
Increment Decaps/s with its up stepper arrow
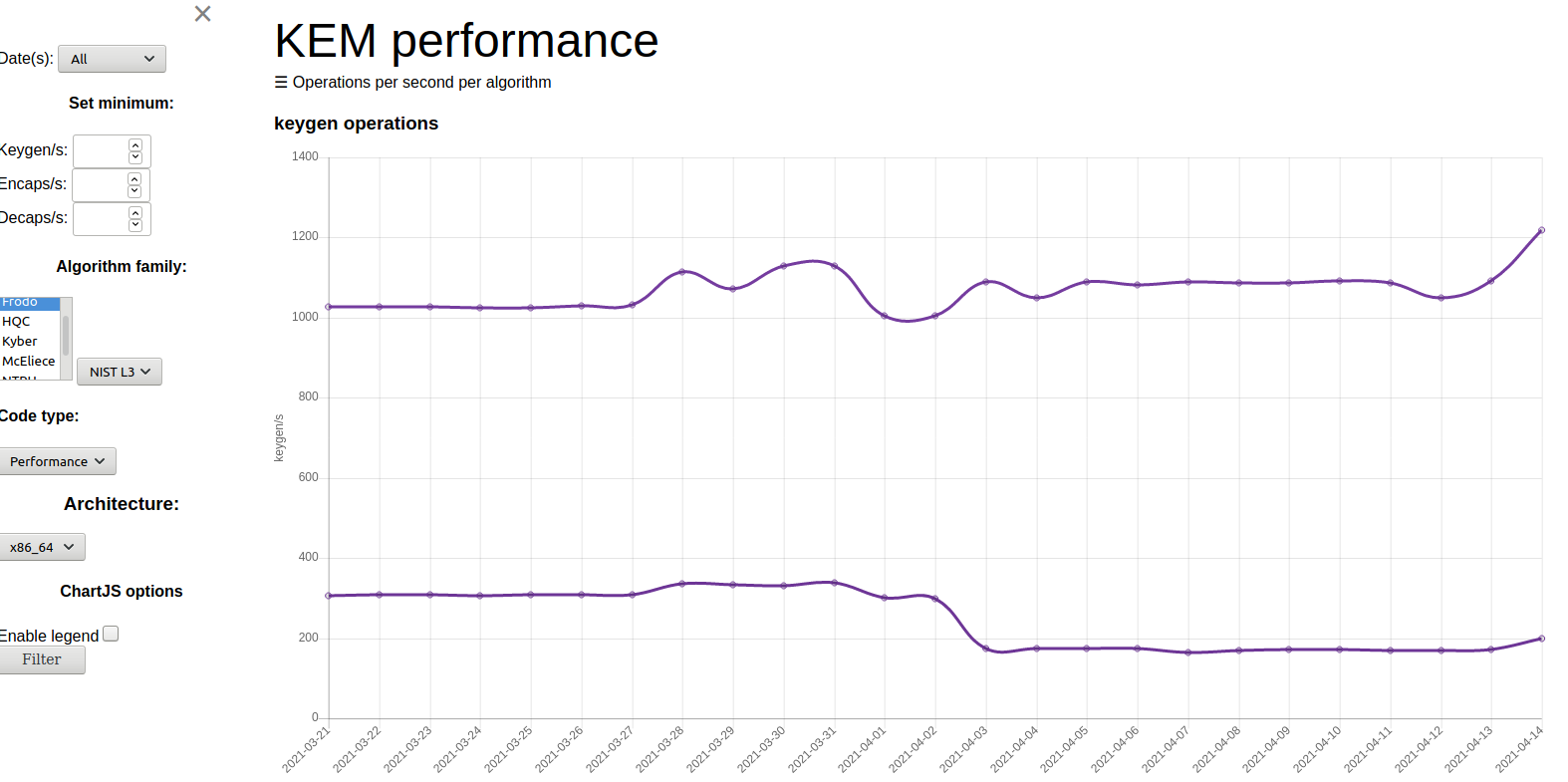(136, 213)
